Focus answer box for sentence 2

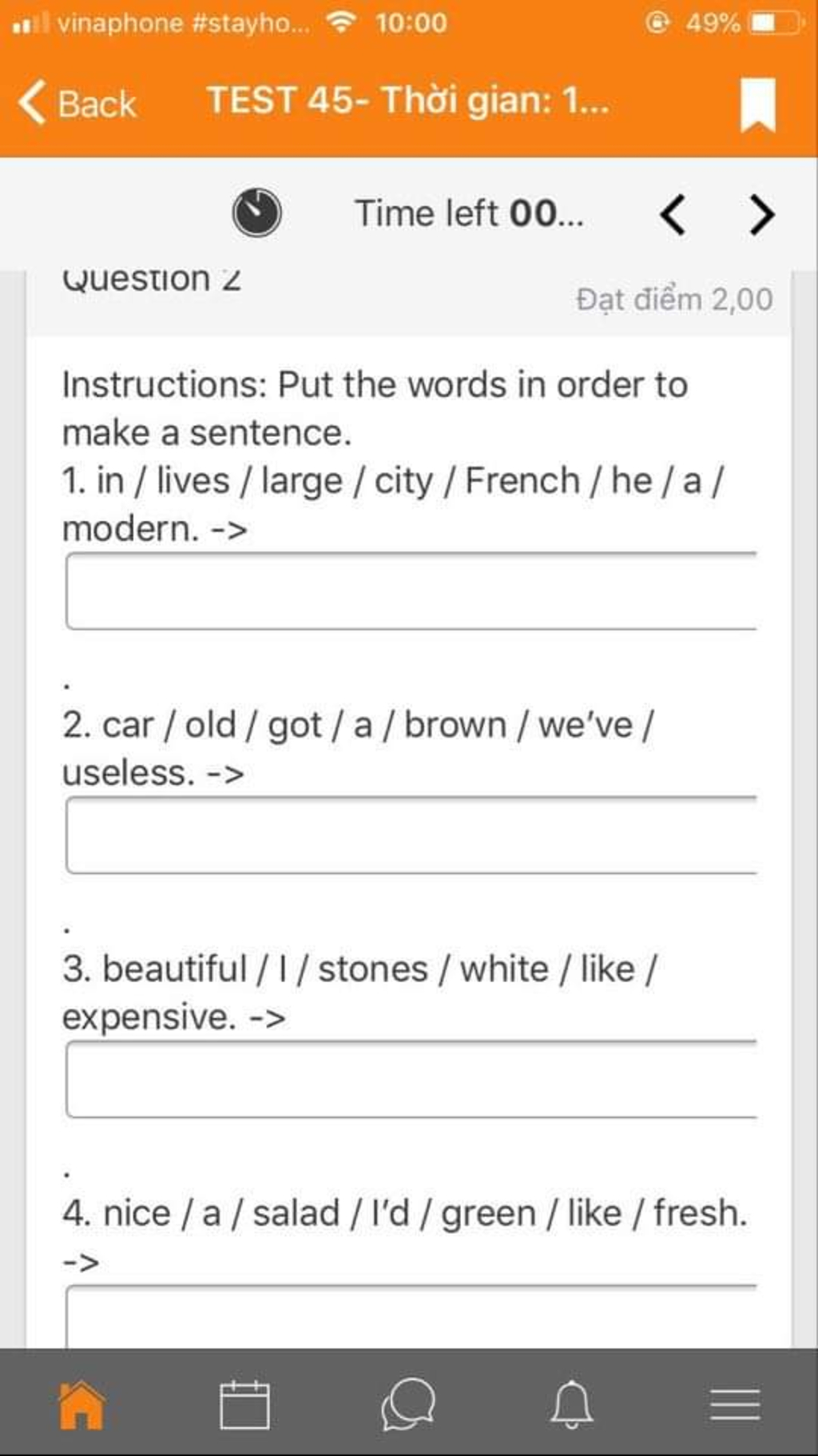pyautogui.click(x=411, y=834)
